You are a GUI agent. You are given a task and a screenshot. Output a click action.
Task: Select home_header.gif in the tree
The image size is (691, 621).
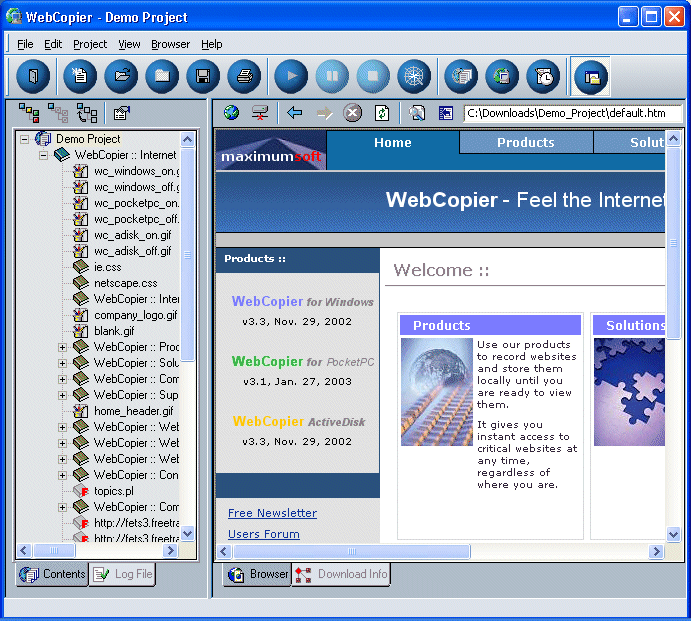point(134,411)
